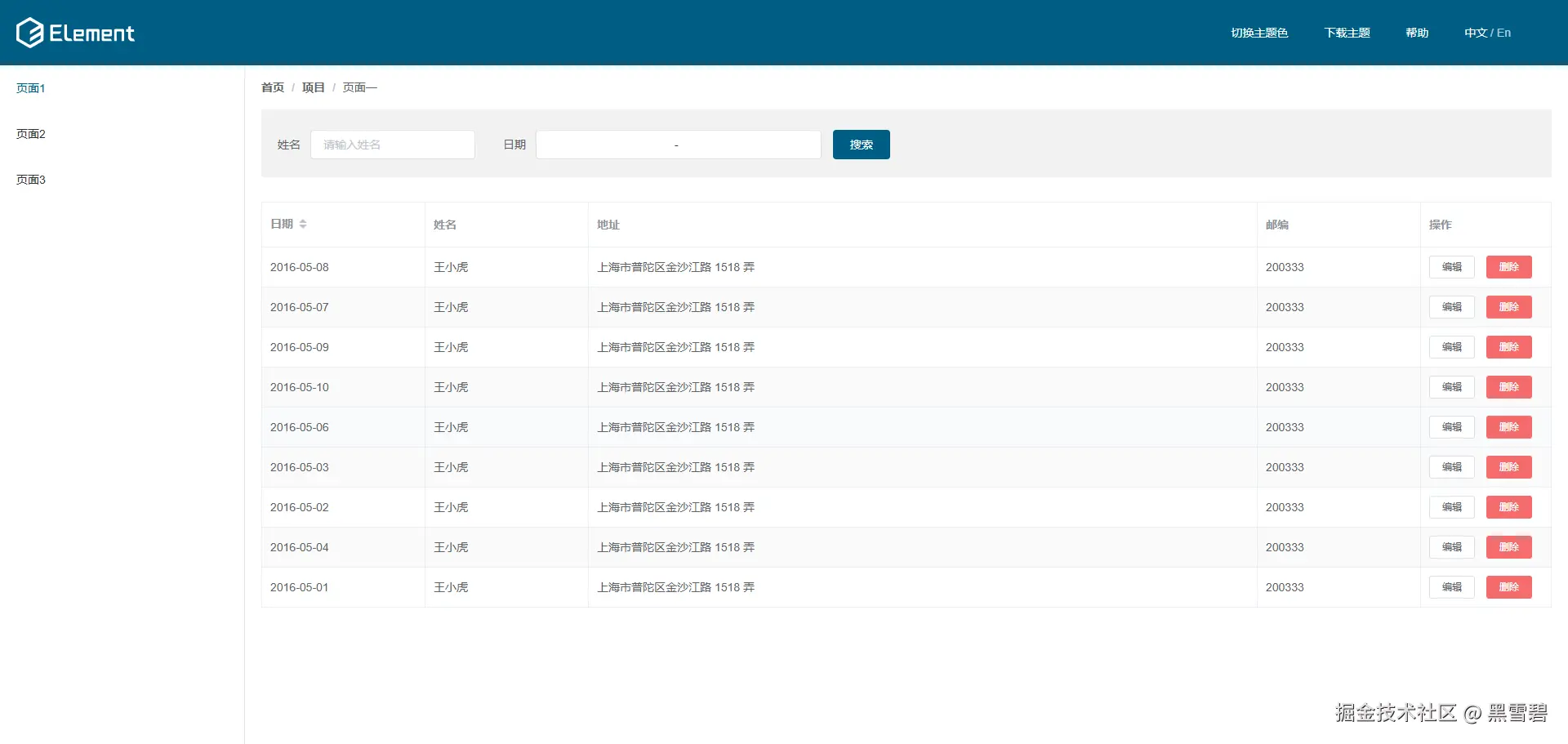Edit the 2016-05-03 row
Image resolution: width=1568 pixels, height=744 pixels.
(x=1452, y=467)
